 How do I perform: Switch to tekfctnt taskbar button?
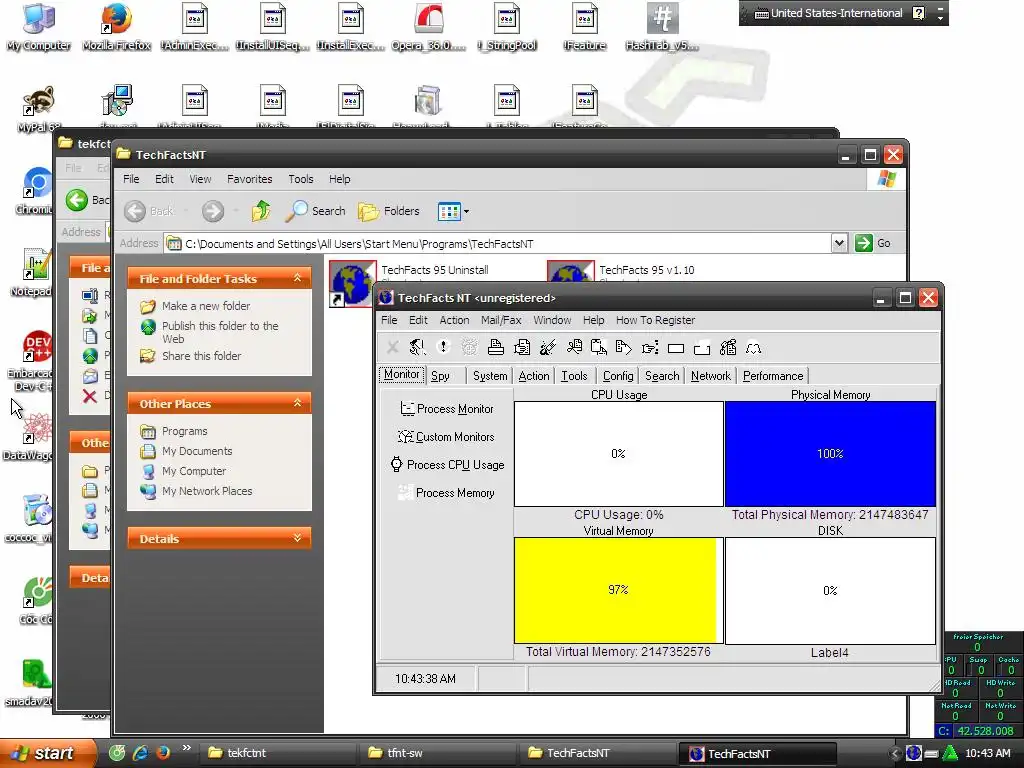tap(278, 753)
